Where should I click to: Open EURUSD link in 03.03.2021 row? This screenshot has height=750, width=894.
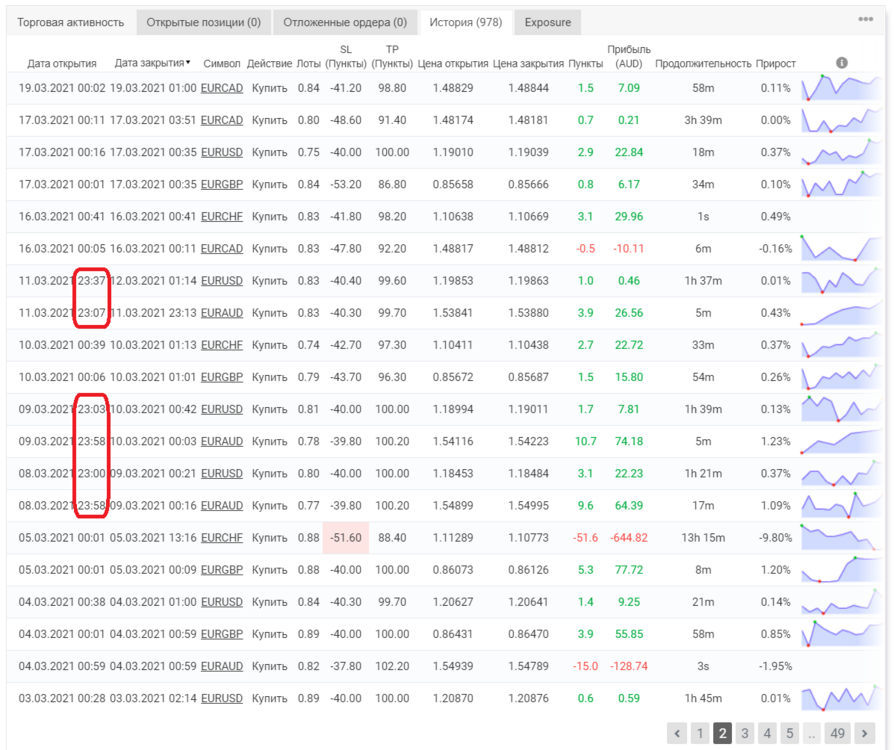click(222, 698)
